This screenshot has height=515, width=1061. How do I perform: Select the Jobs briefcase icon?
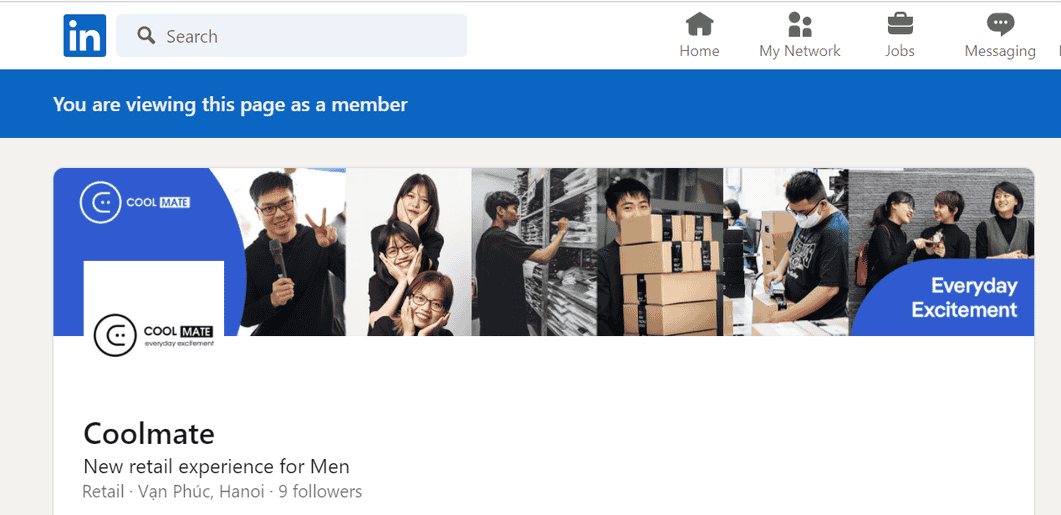pyautogui.click(x=899, y=24)
